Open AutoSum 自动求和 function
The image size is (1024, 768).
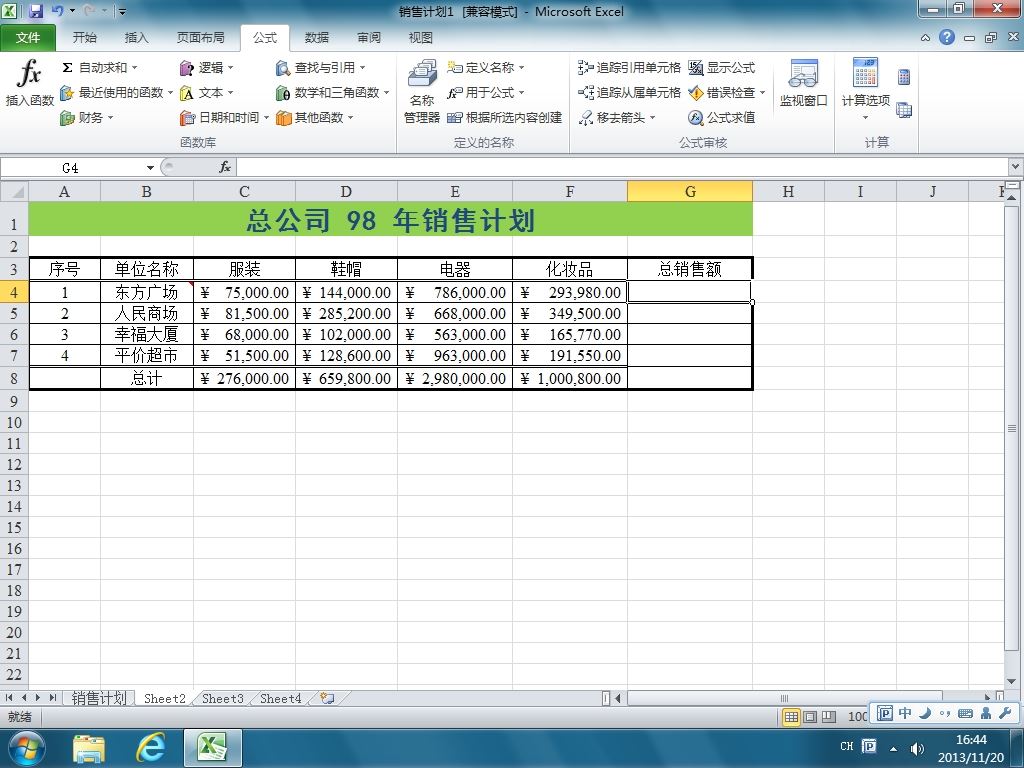(99, 67)
